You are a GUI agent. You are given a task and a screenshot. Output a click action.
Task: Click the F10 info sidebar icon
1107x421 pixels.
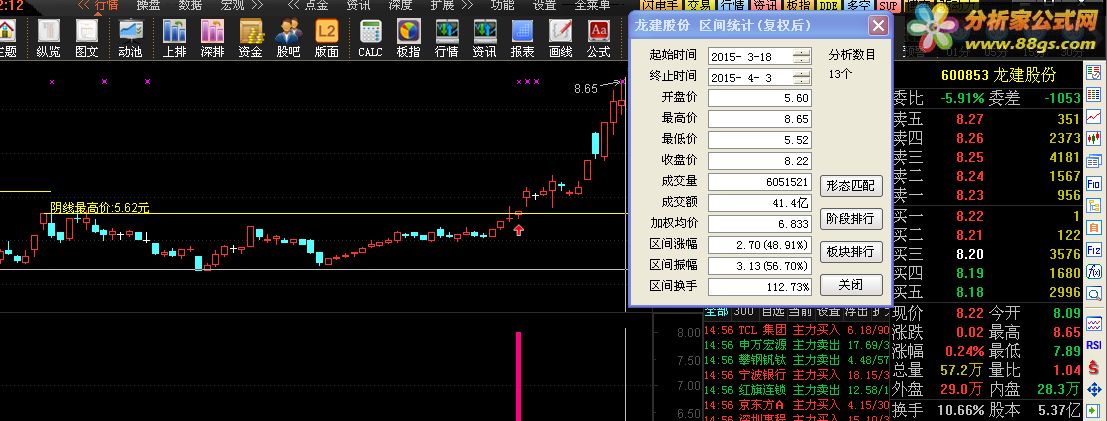pyautogui.click(x=1094, y=183)
